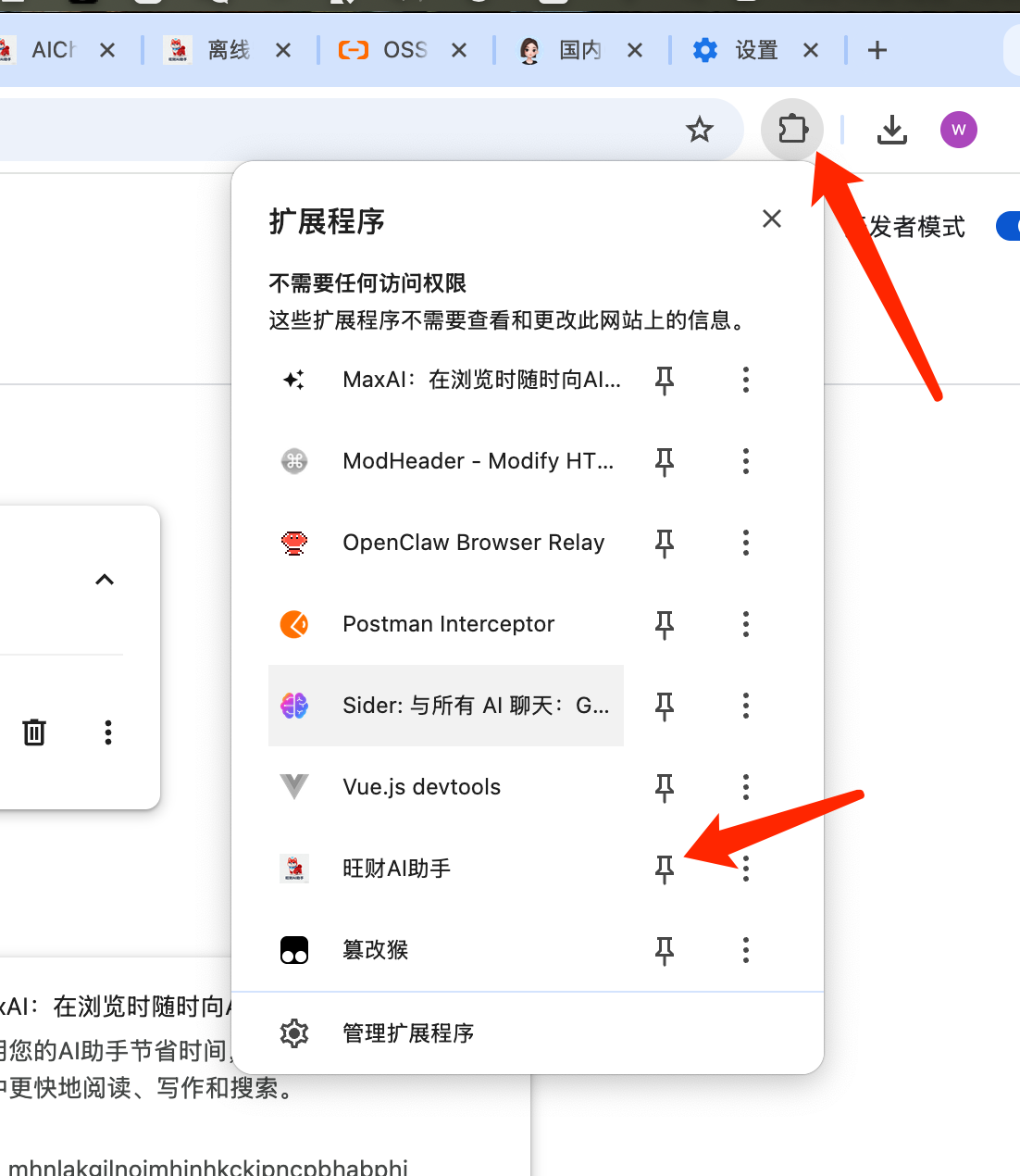Image resolution: width=1020 pixels, height=1176 pixels.
Task: Close the 扩展程序 popup
Action: (x=771, y=219)
